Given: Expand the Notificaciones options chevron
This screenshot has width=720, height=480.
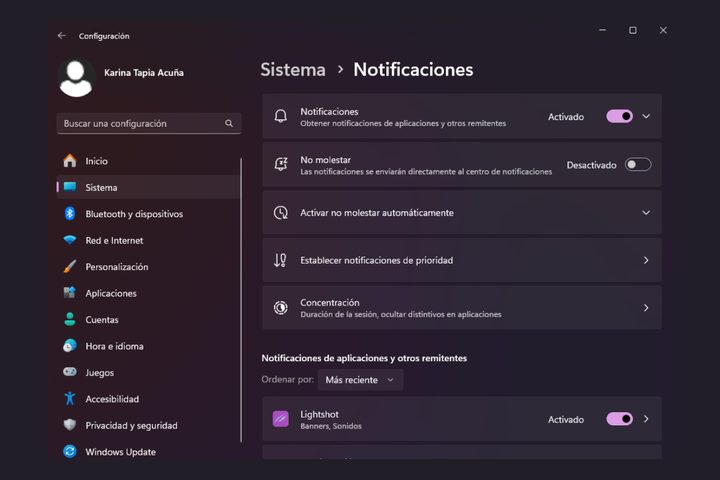Looking at the screenshot, I should (x=646, y=116).
